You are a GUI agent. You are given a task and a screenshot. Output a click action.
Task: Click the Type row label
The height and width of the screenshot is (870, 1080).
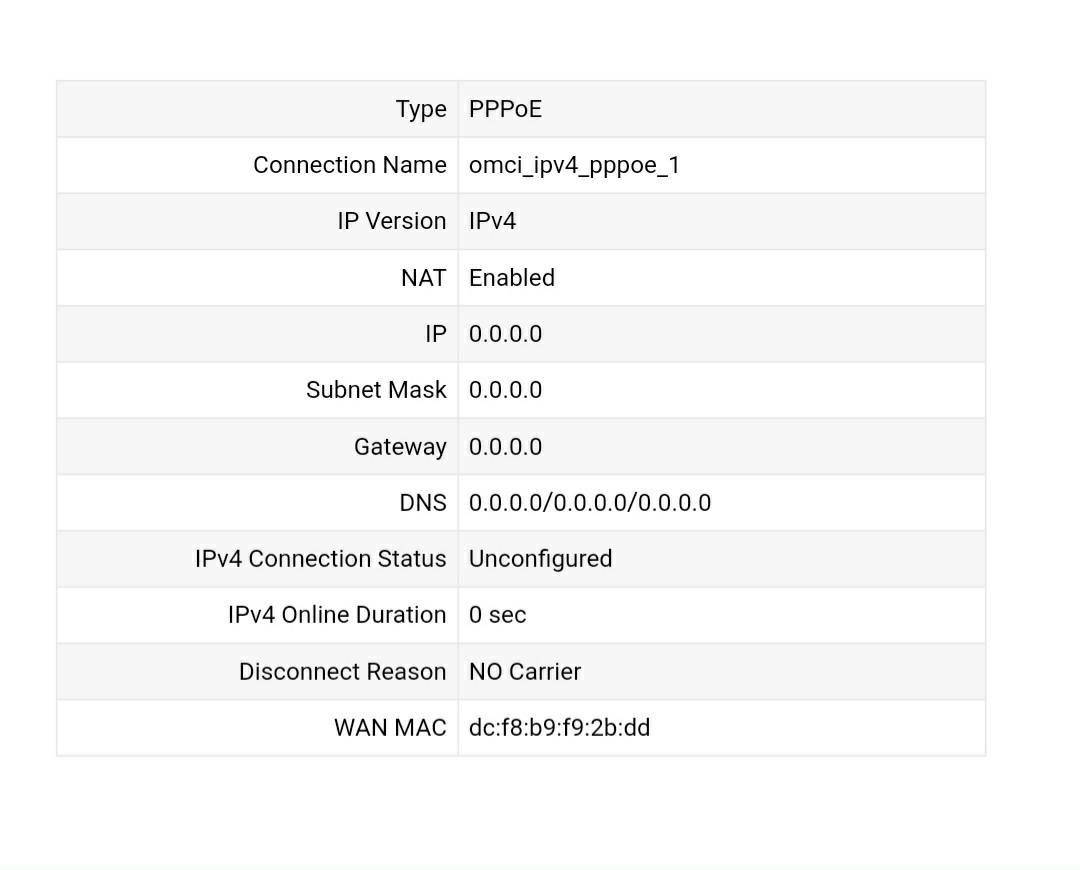(x=421, y=109)
